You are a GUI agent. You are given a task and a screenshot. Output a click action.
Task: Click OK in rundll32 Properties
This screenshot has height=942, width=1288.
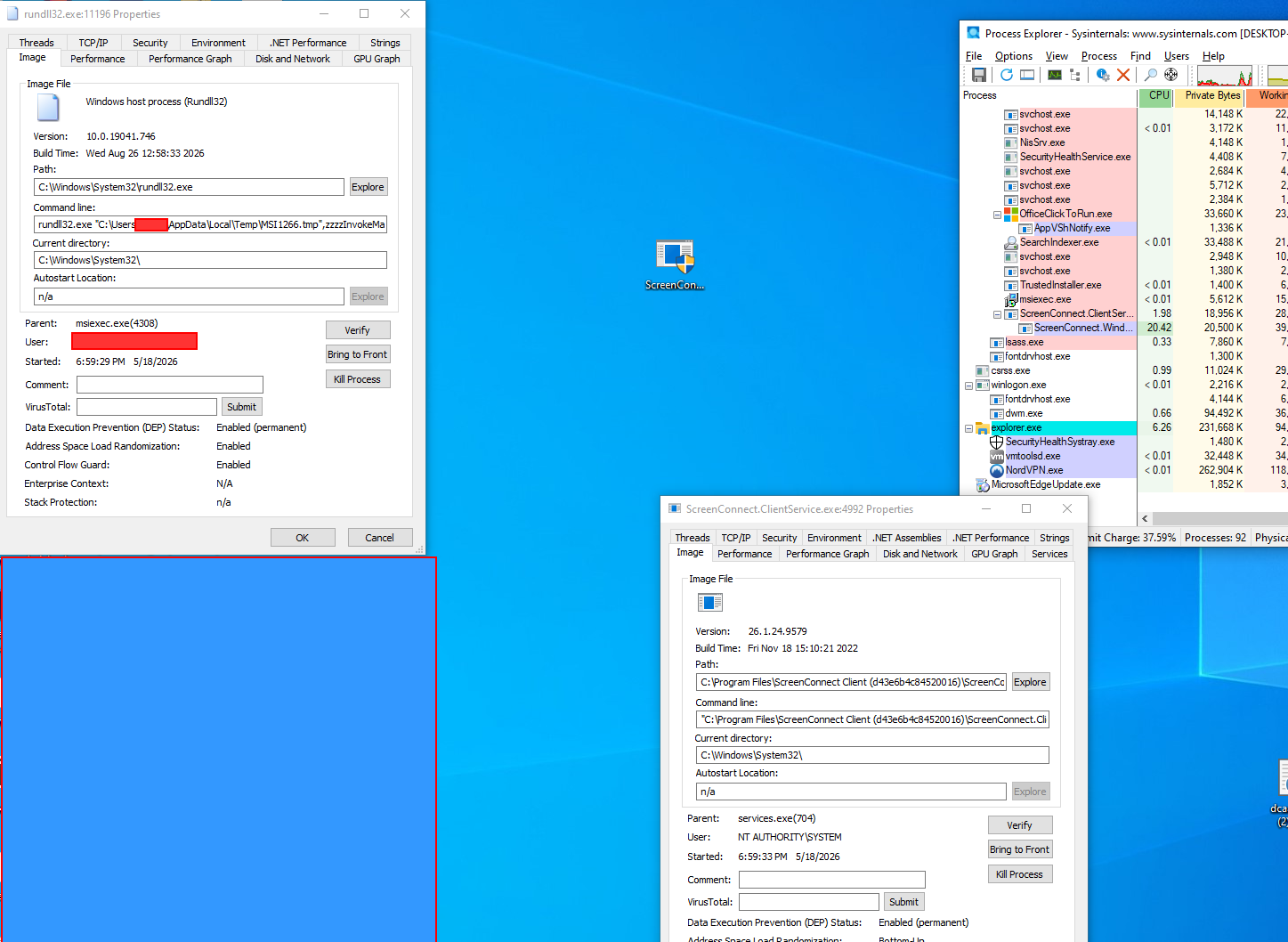[303, 538]
